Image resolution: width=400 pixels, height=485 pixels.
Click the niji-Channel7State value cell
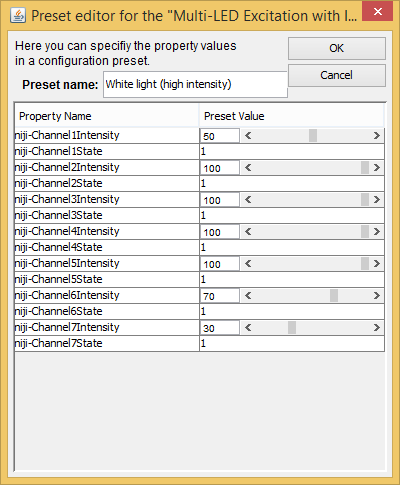click(x=292, y=344)
